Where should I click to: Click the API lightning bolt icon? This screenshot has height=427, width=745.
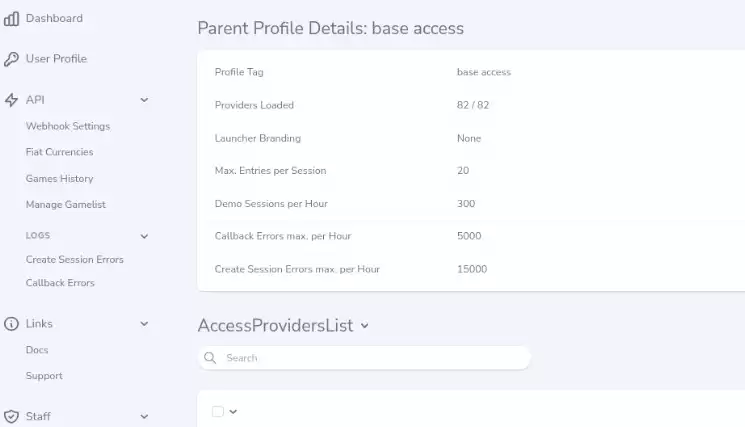tap(11, 100)
